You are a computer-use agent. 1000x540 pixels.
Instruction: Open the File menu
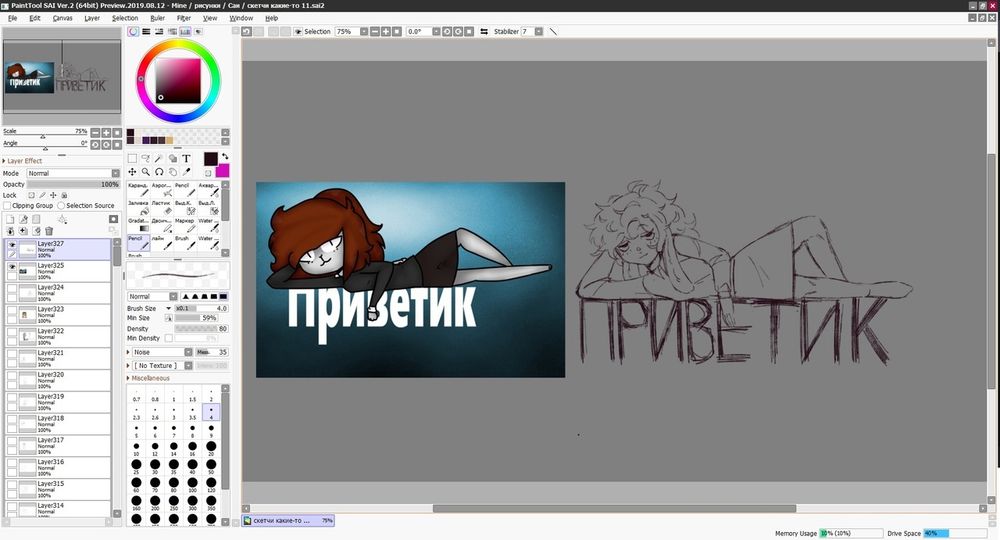[12, 18]
